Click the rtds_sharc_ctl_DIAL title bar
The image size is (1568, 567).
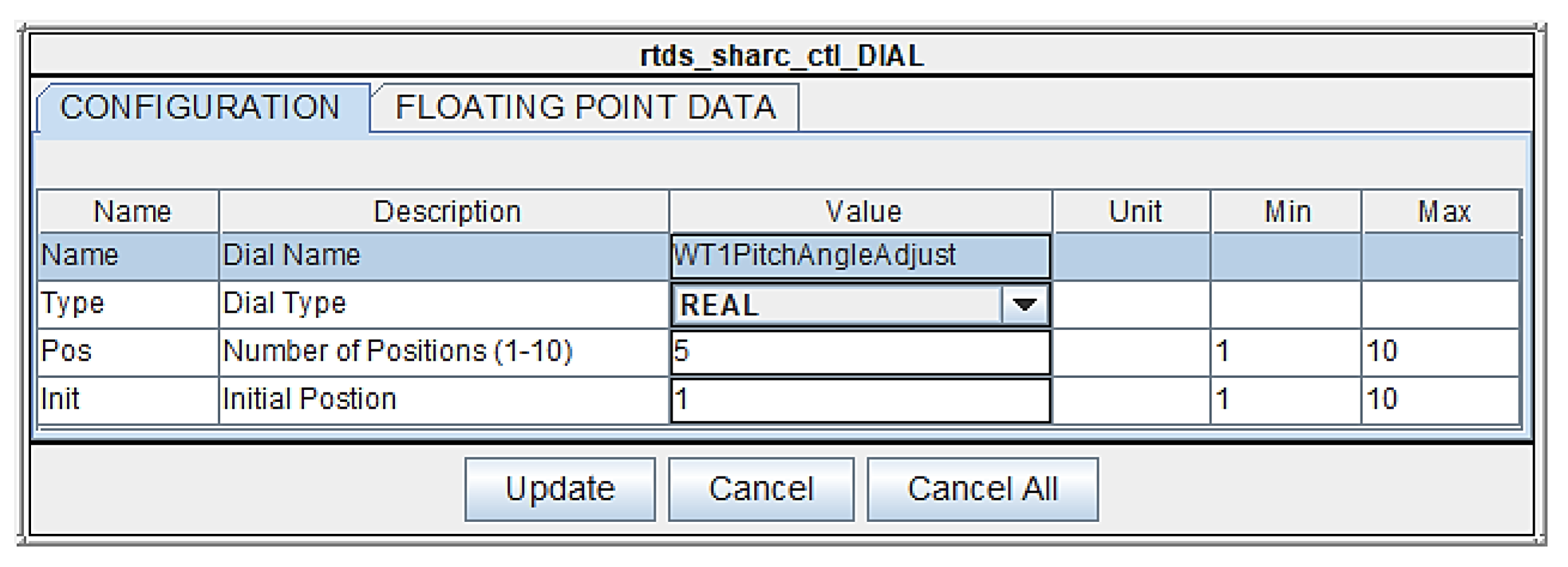pos(782,56)
